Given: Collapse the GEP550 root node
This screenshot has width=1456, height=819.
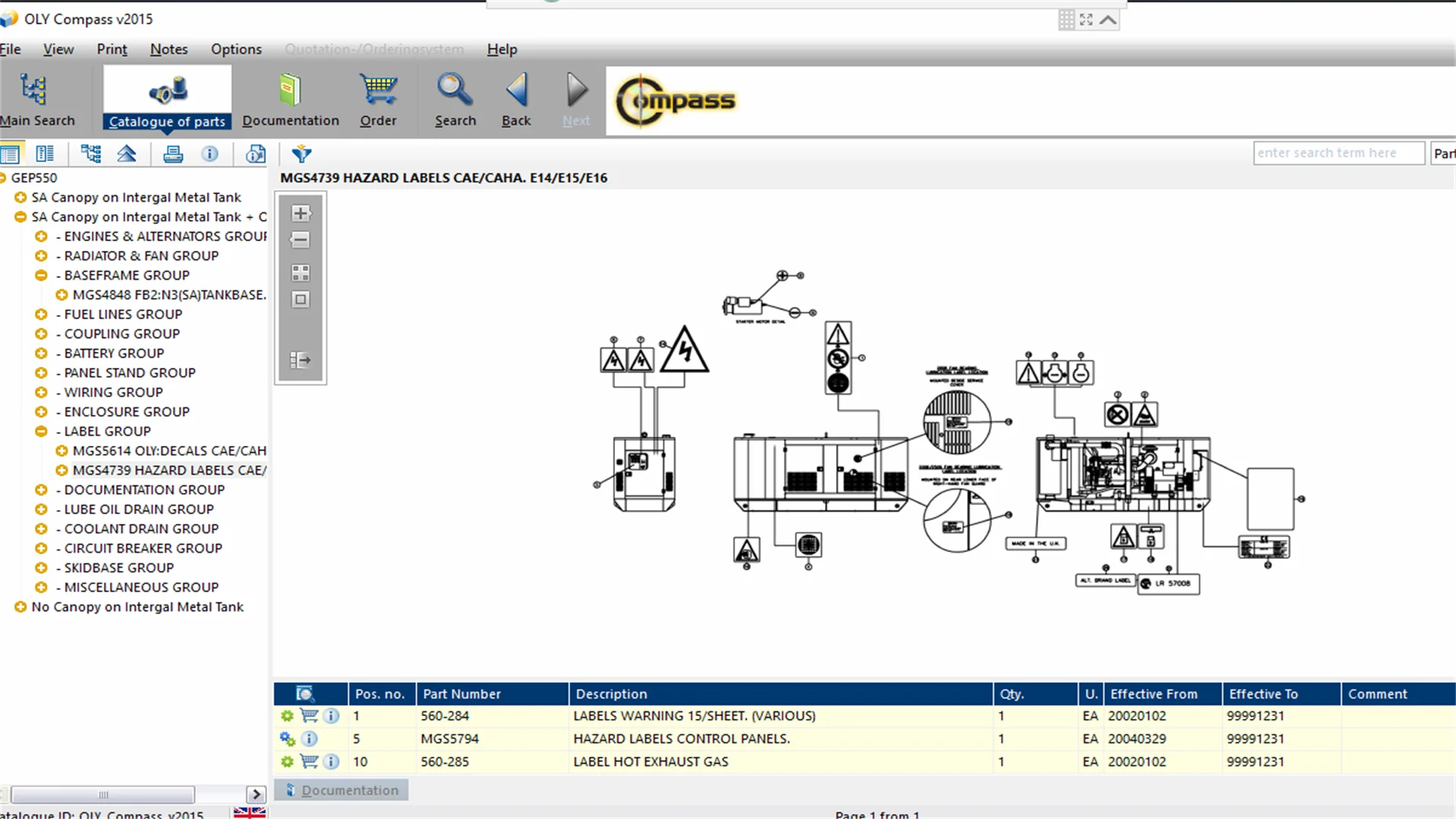Looking at the screenshot, I should tap(3, 177).
